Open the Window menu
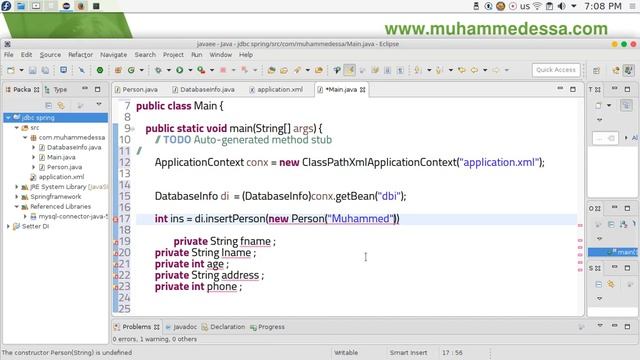Image resolution: width=640 pixels, height=360 pixels. point(220,55)
